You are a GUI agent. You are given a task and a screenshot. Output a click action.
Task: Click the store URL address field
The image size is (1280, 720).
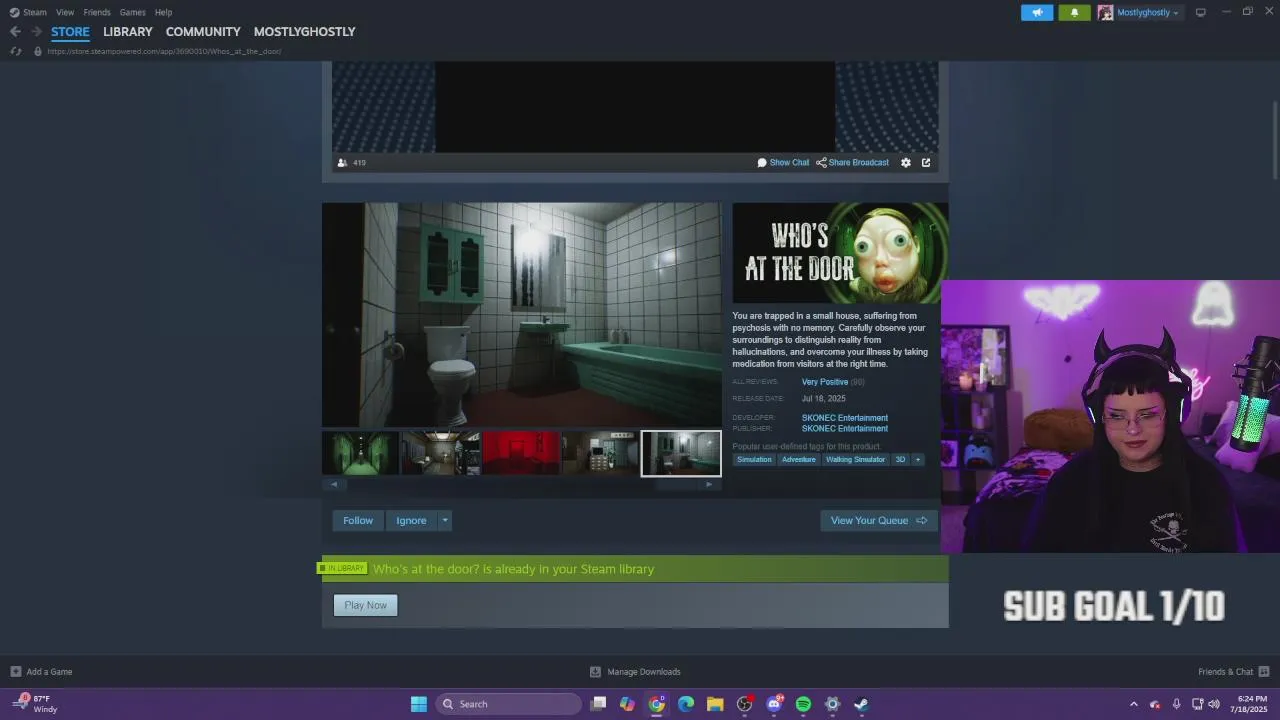[164, 51]
